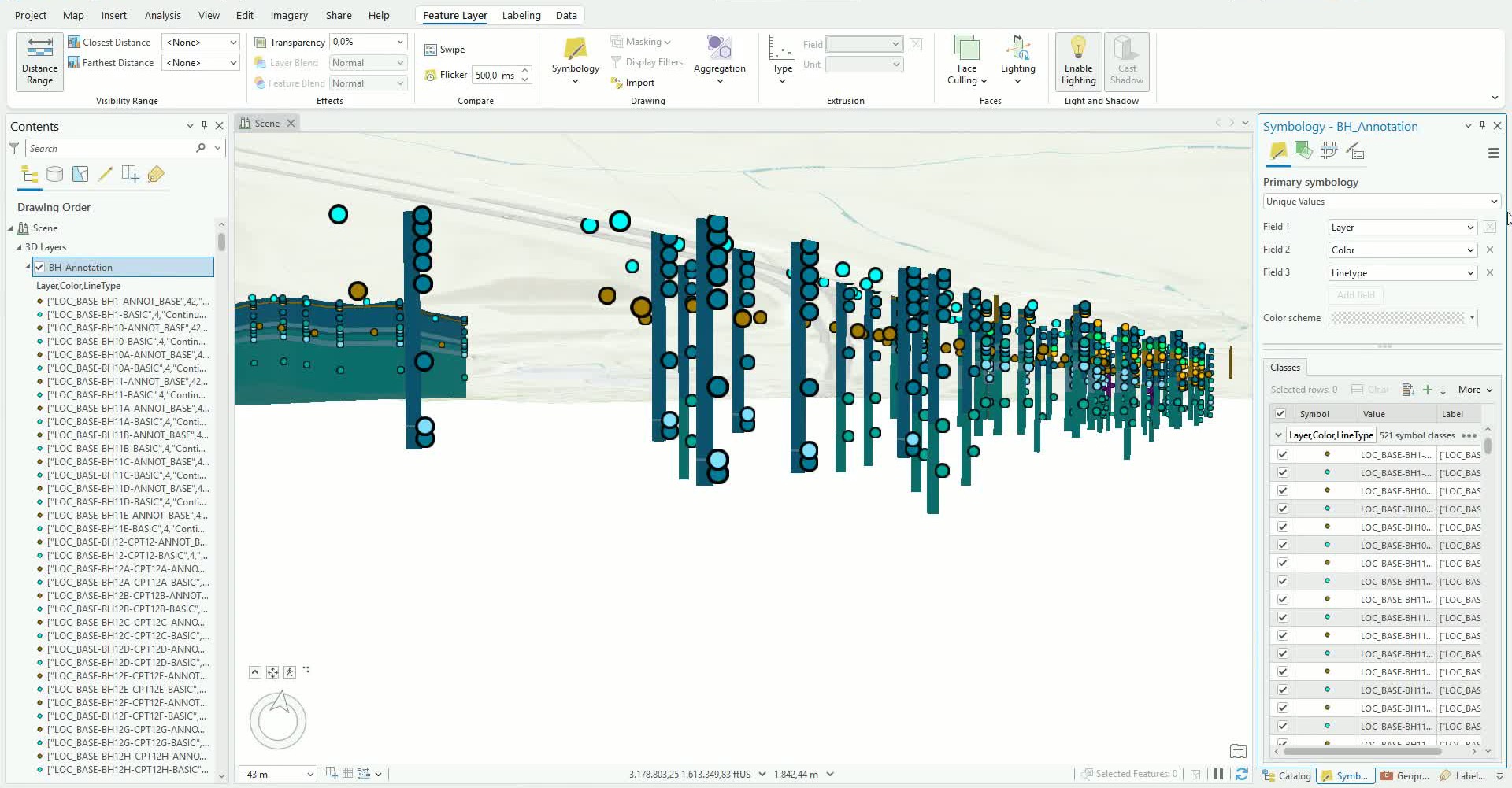
Task: Open the Analysis menu tab
Action: (x=162, y=15)
